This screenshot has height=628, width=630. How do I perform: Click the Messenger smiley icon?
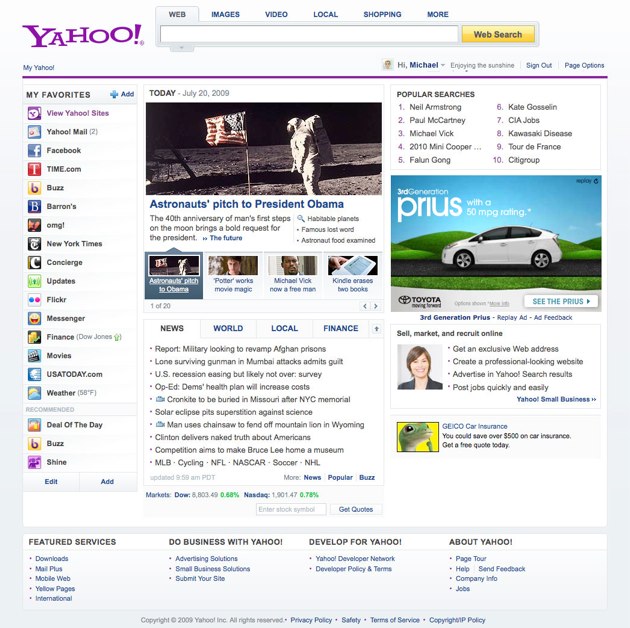click(34, 319)
